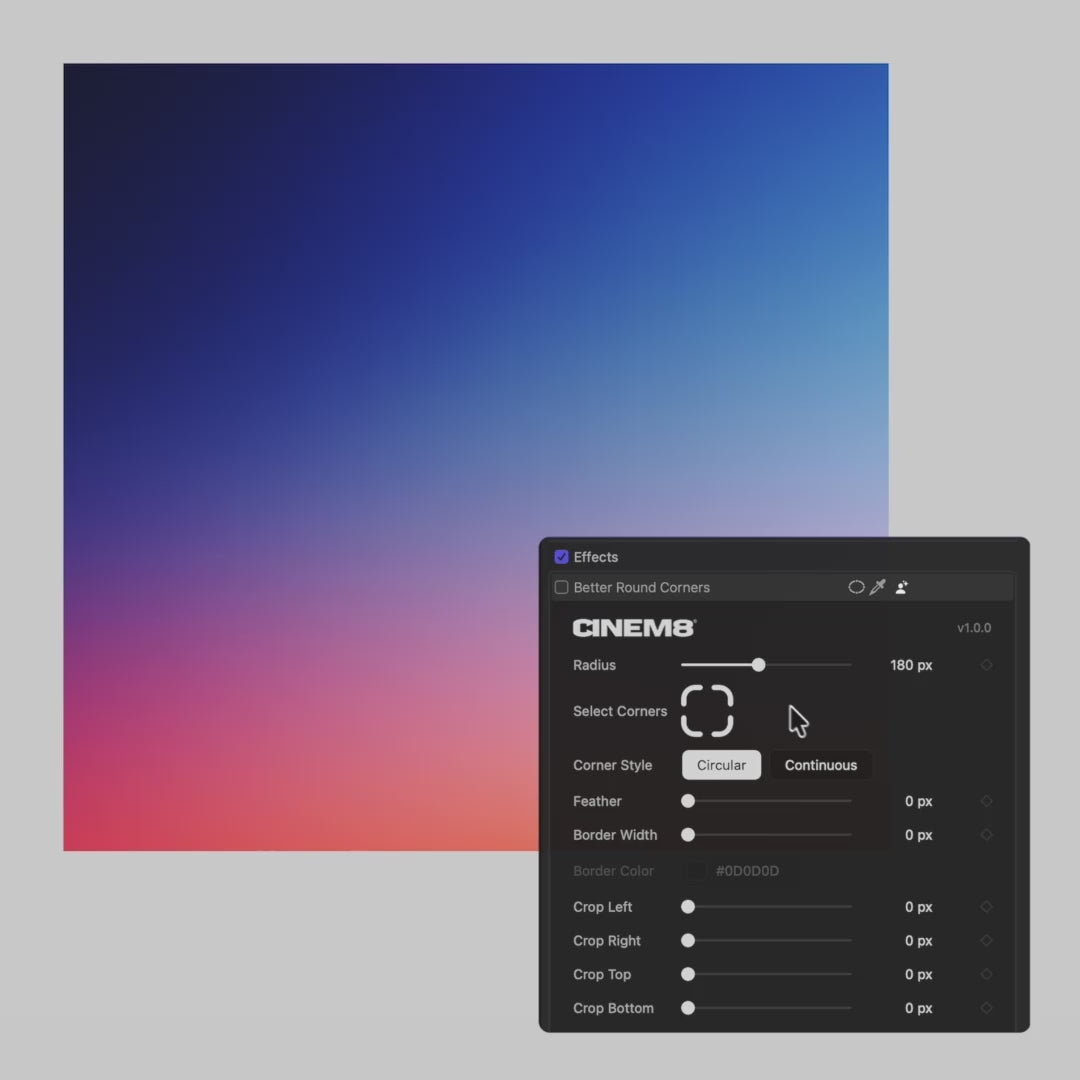Click the Feather slider handle
The height and width of the screenshot is (1080, 1080).
687,800
